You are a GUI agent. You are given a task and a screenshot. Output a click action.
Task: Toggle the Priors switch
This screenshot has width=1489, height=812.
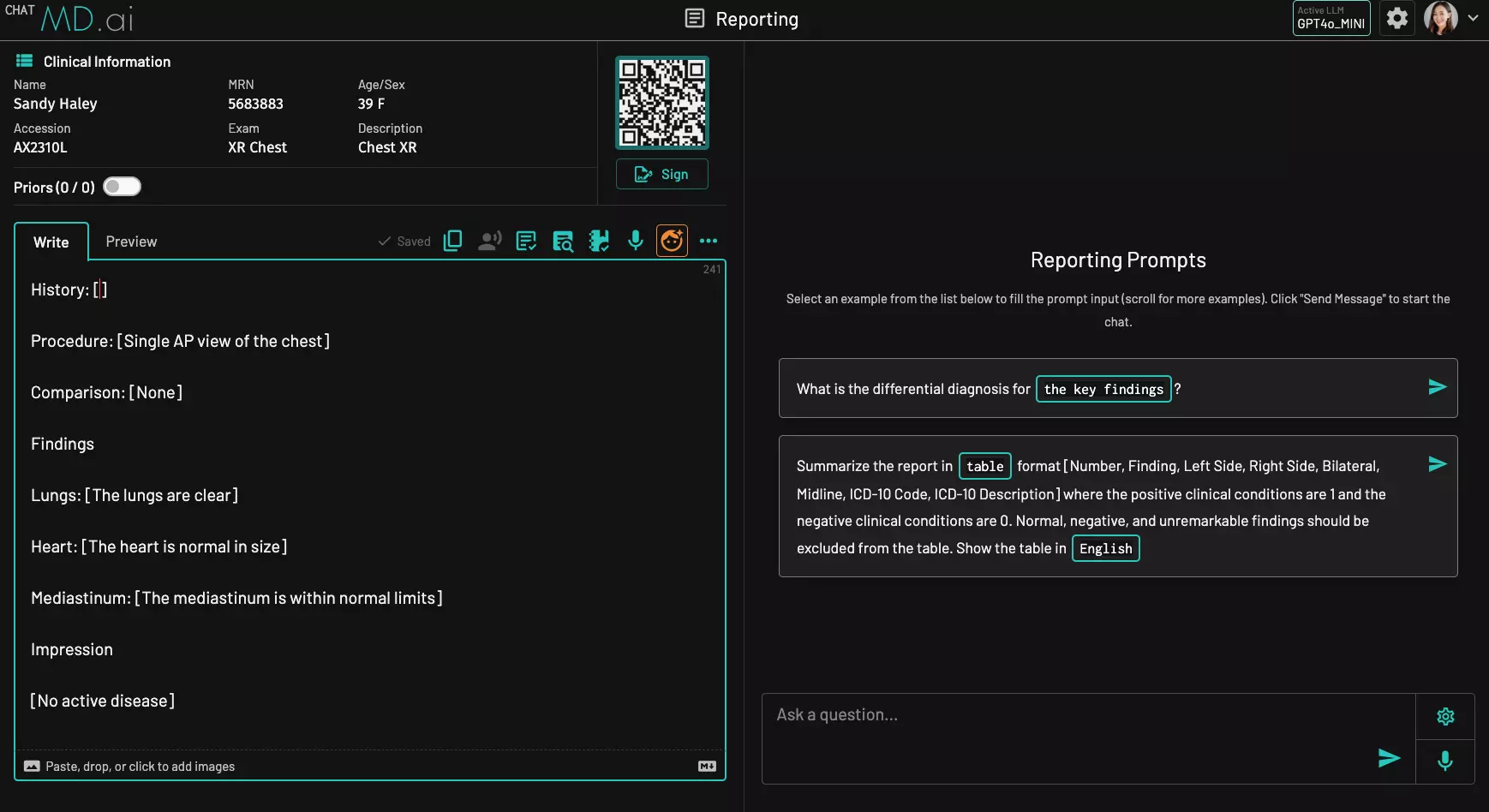click(x=122, y=187)
